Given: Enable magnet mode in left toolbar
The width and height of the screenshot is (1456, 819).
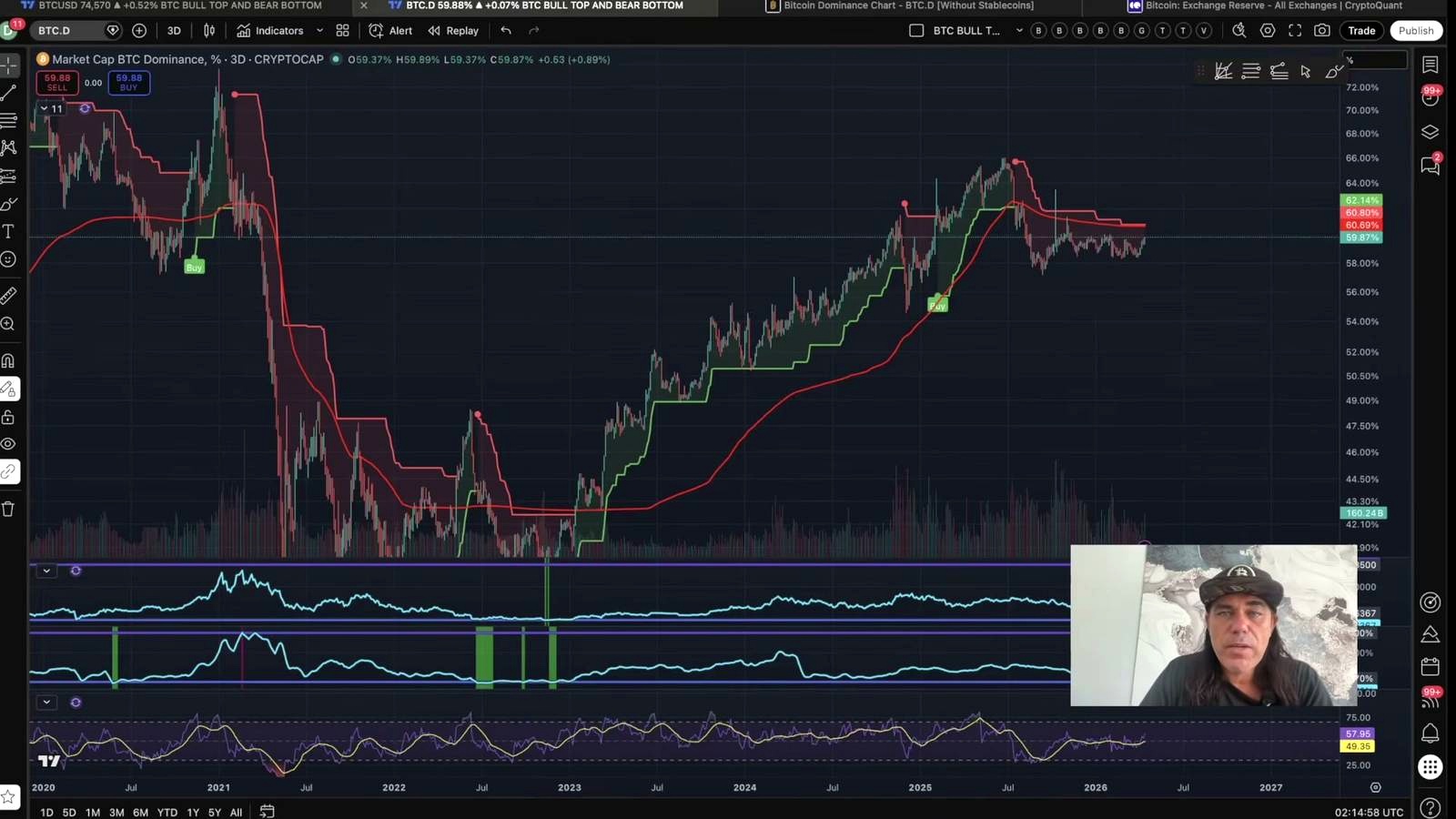Looking at the screenshot, I should [8, 361].
